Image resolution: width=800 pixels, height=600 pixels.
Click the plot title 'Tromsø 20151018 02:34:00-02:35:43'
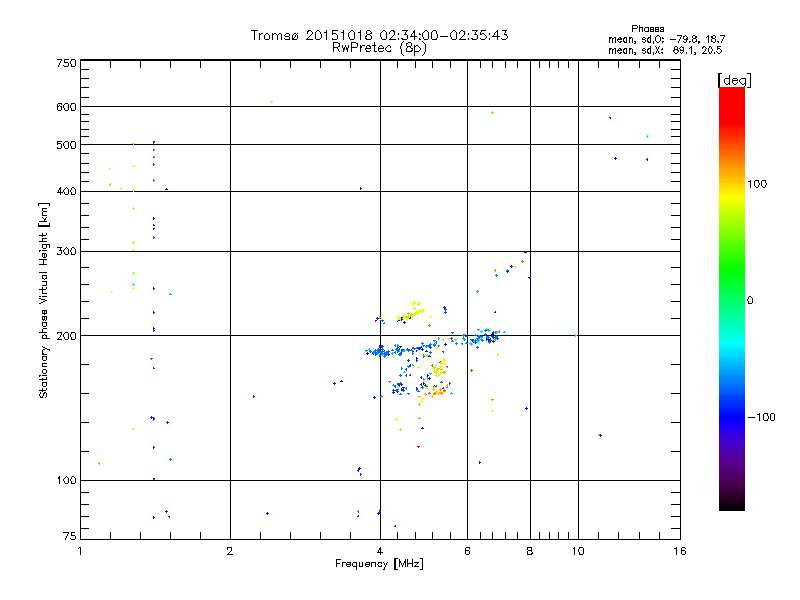[x=379, y=35]
